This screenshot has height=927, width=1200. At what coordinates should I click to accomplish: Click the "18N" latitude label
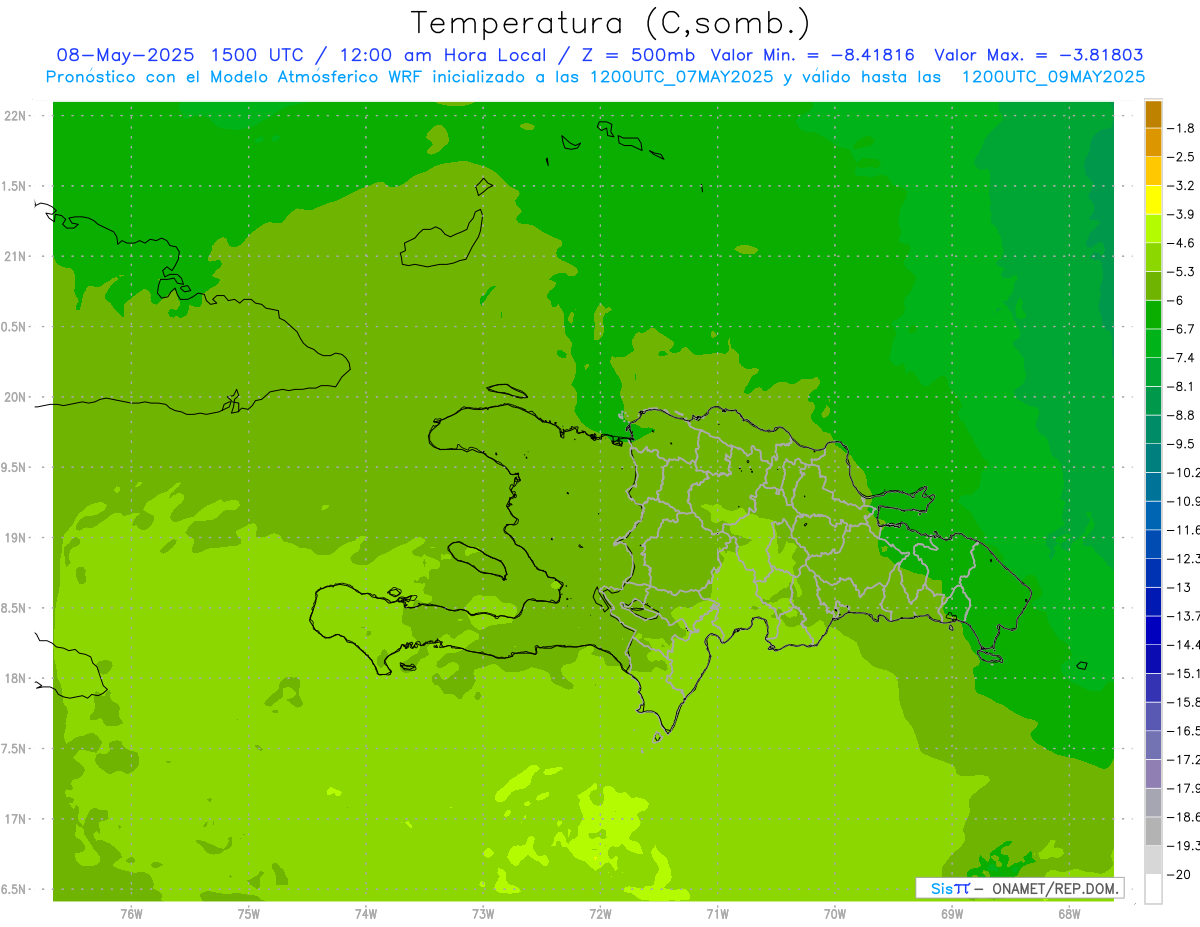(x=15, y=678)
